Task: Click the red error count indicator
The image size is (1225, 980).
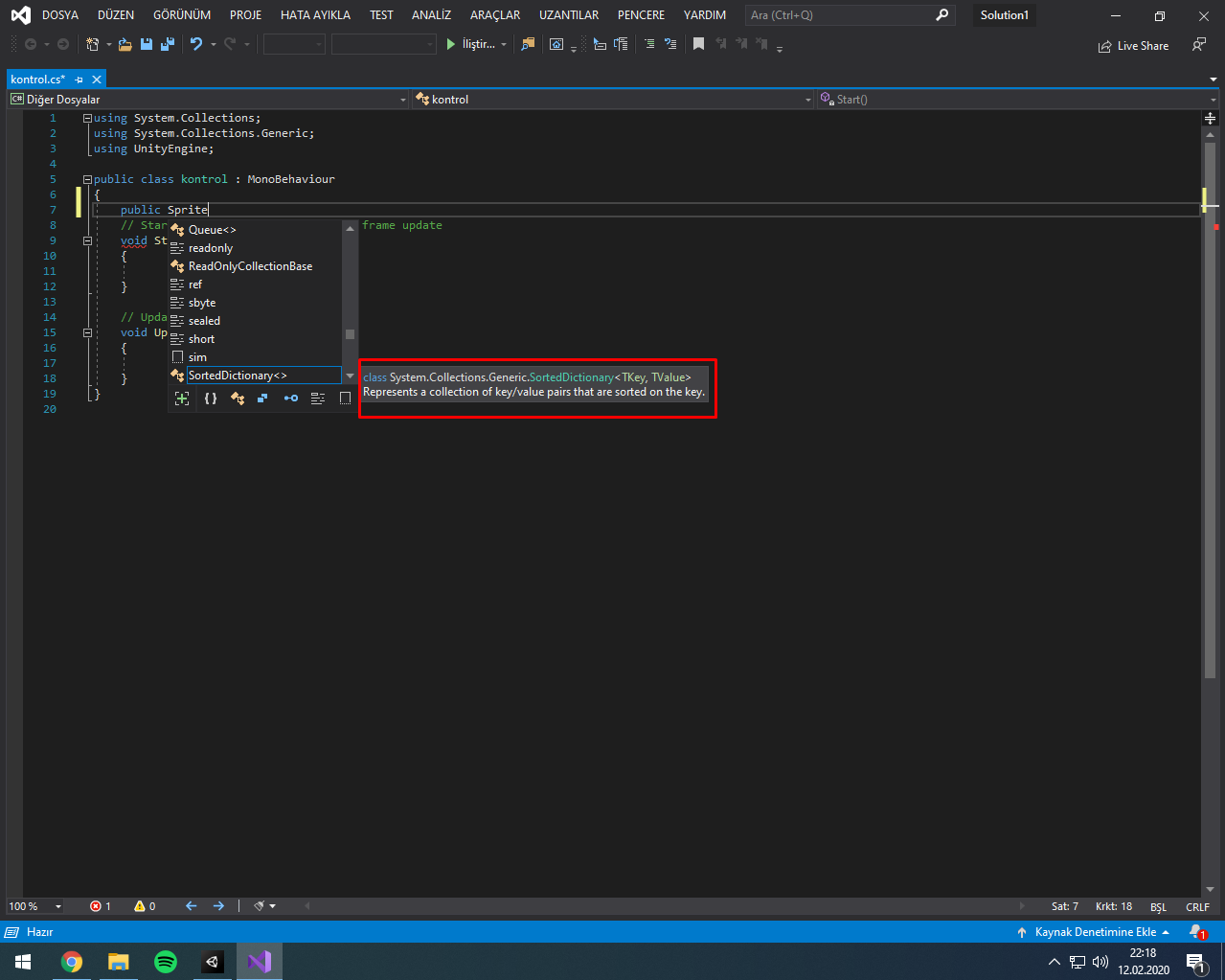Action: point(101,906)
